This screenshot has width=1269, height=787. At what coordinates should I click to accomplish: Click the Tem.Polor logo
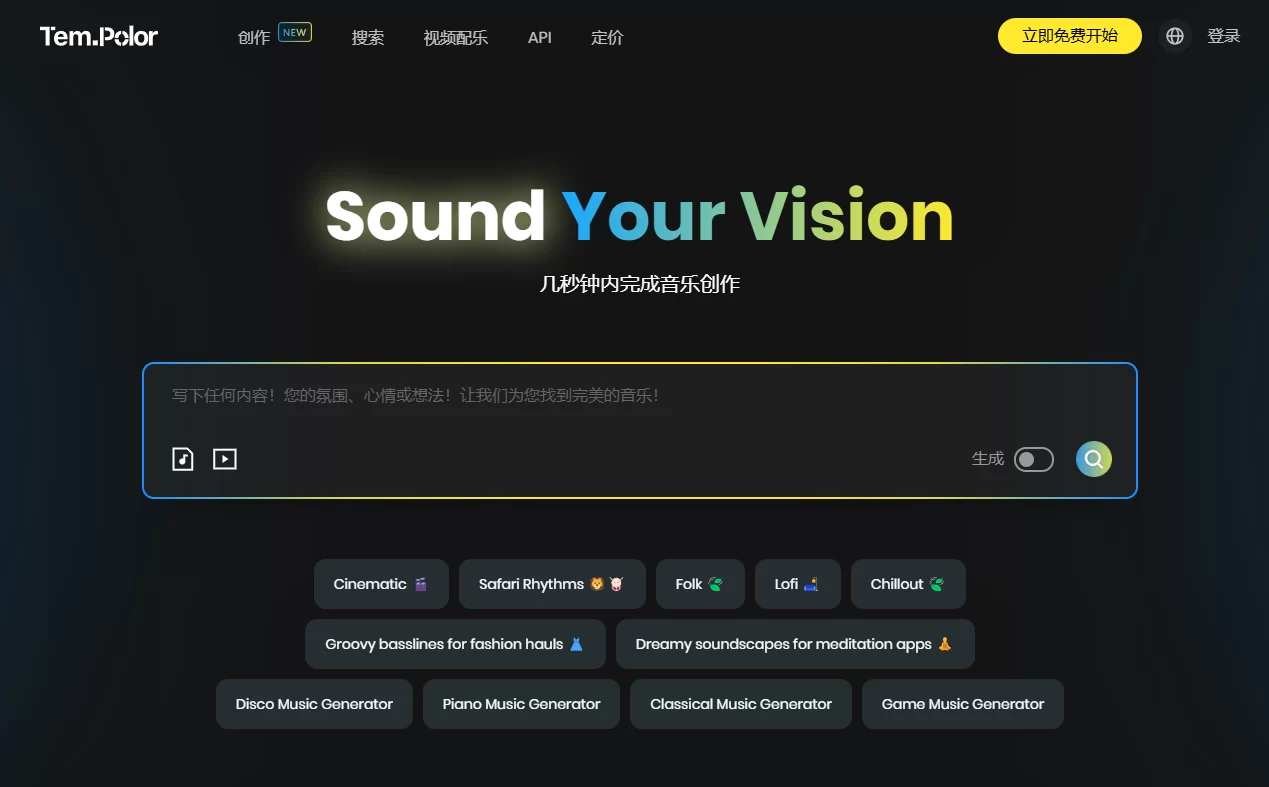[x=99, y=37]
